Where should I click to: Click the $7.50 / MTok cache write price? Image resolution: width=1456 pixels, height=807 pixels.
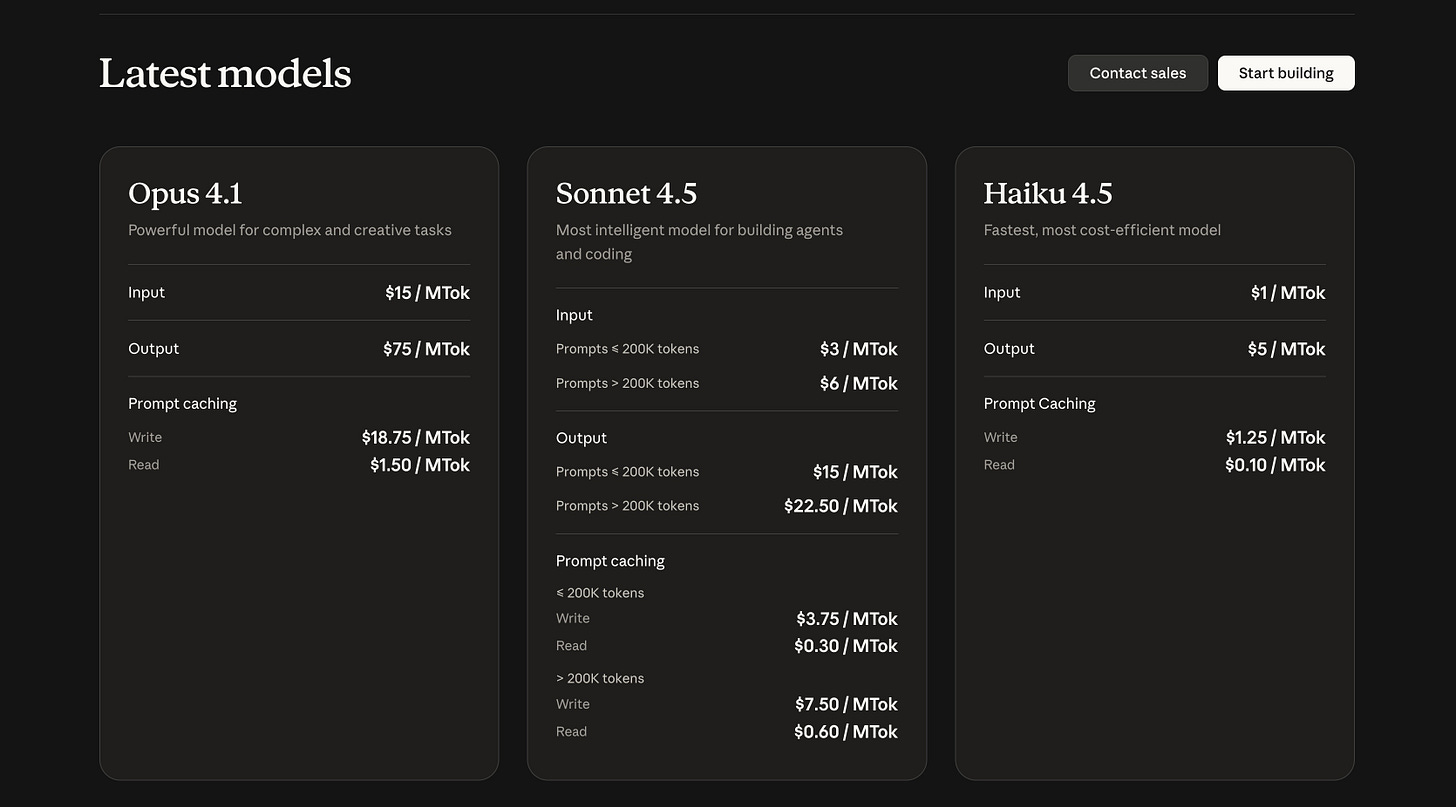pyautogui.click(x=847, y=705)
